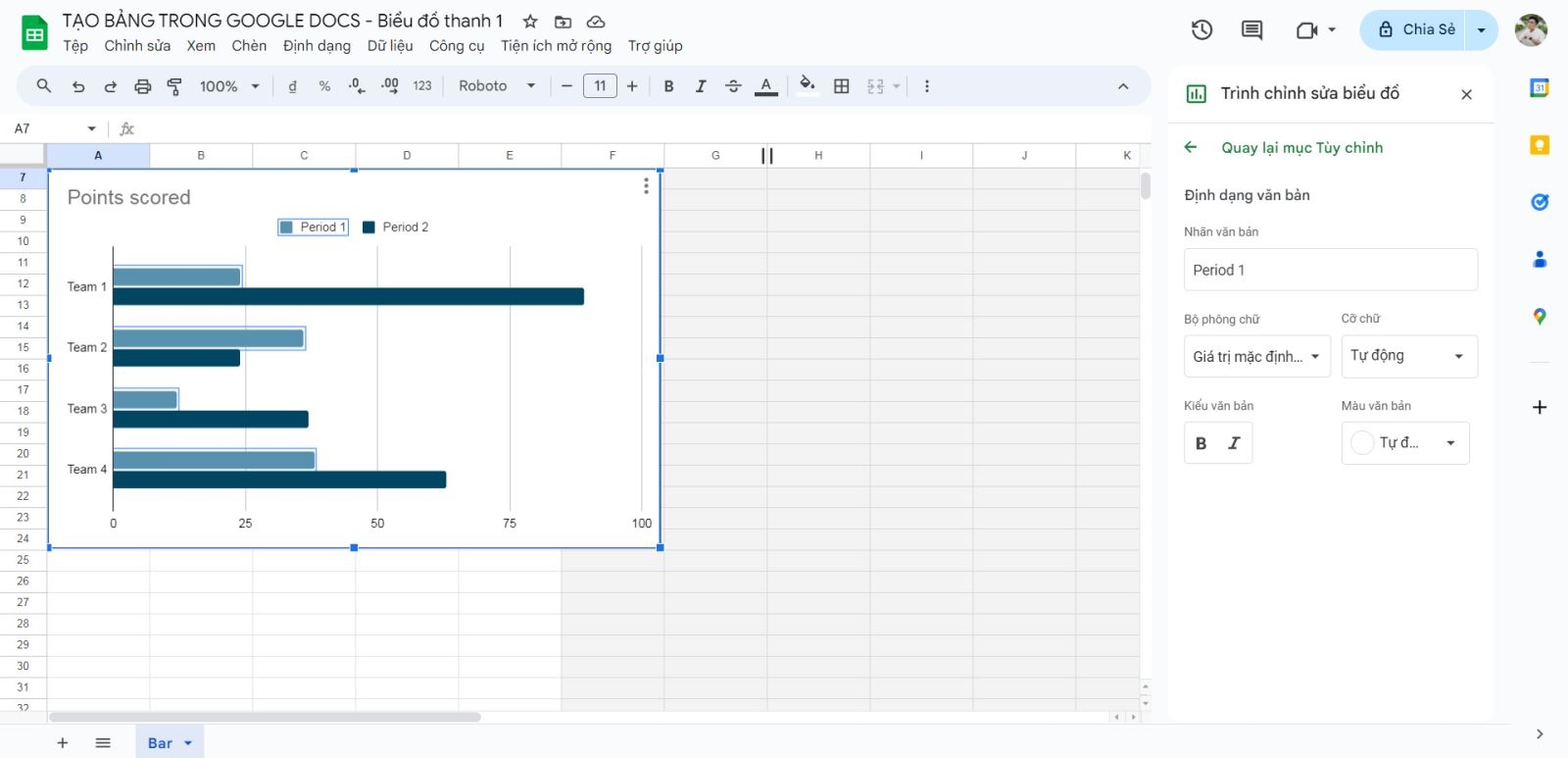This screenshot has height=758, width=1568.
Task: Collapse the menus with chevron up
Action: [x=1123, y=86]
